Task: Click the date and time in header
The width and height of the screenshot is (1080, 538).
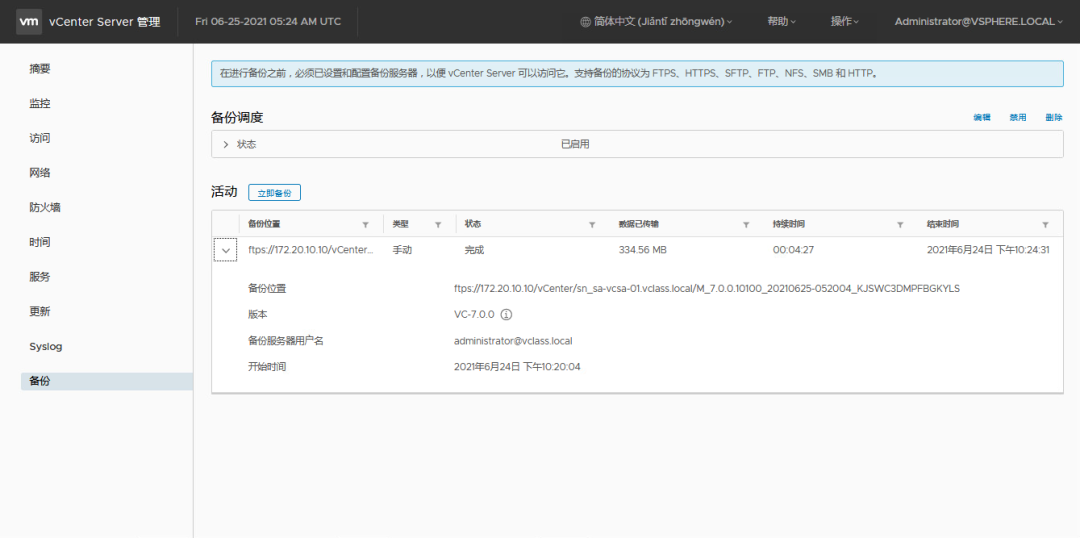Action: (x=268, y=22)
